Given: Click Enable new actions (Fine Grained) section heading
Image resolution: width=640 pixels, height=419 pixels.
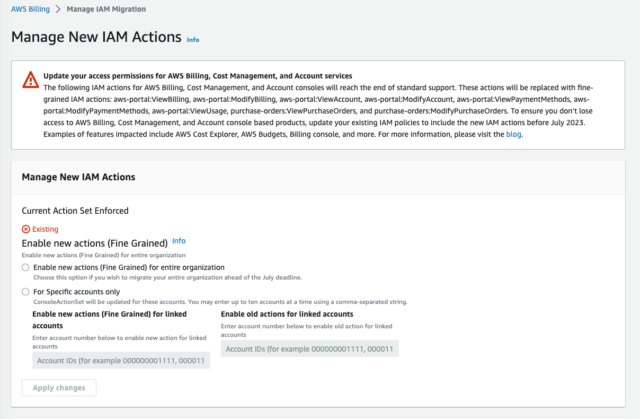Looking at the screenshot, I should pyautogui.click(x=95, y=243).
